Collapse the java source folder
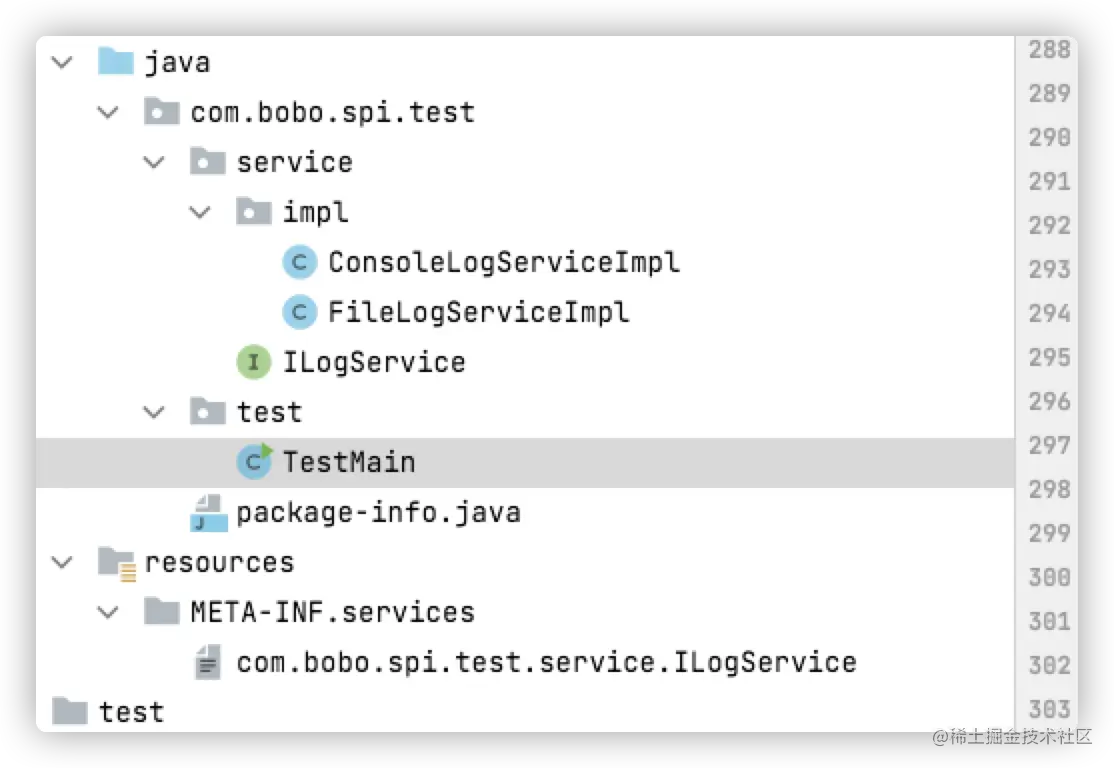 coord(63,63)
